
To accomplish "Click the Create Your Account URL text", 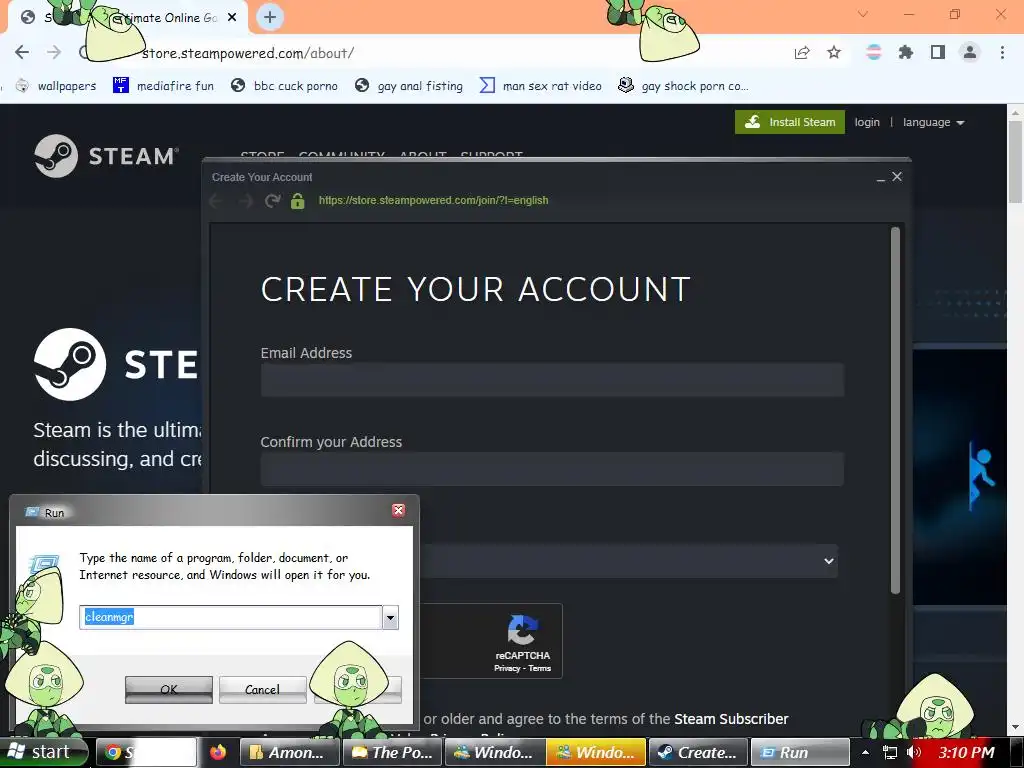I will [x=434, y=200].
